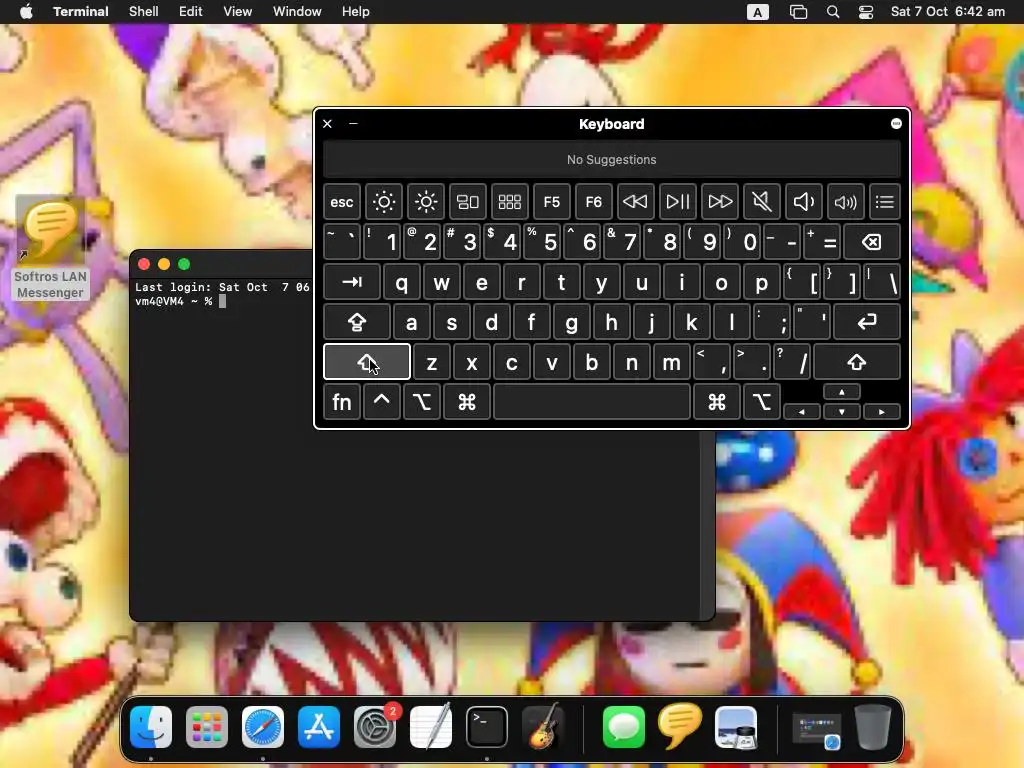This screenshot has height=768, width=1024.
Task: Click the letter q key
Action: (402, 282)
